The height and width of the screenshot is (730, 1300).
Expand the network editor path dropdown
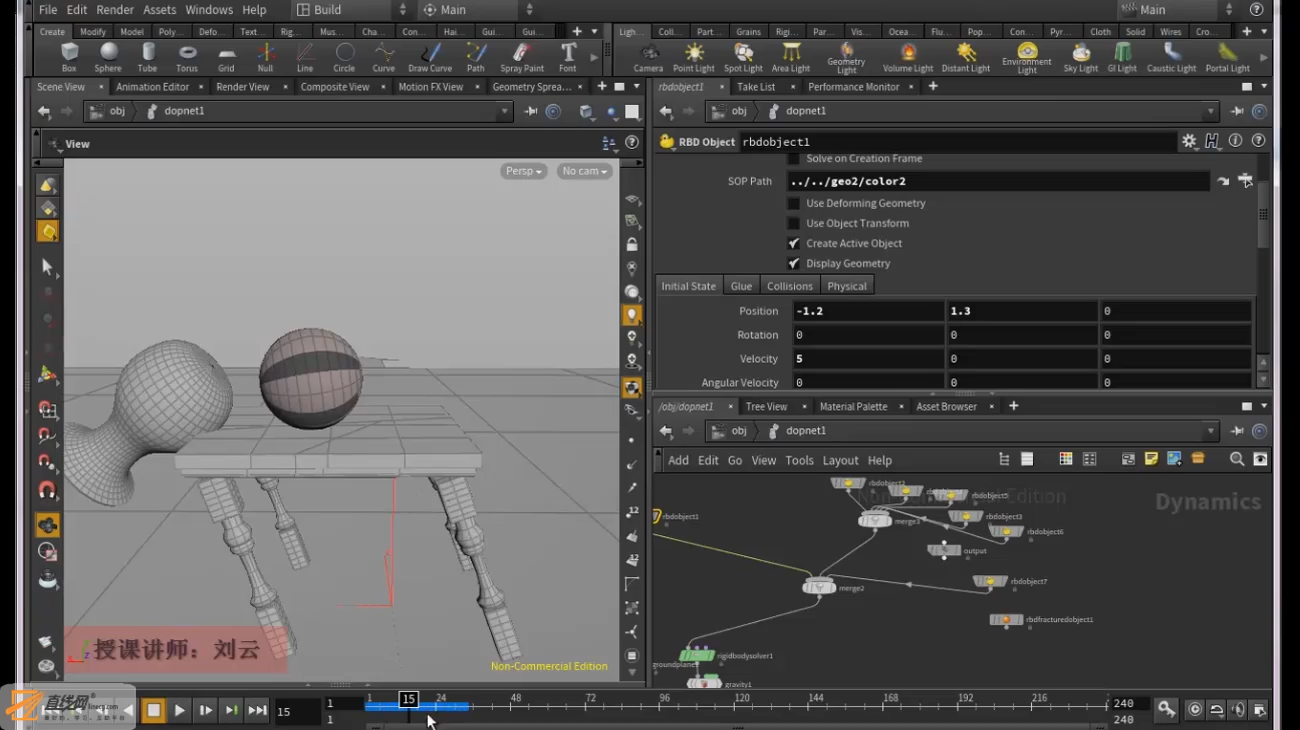pos(1211,431)
